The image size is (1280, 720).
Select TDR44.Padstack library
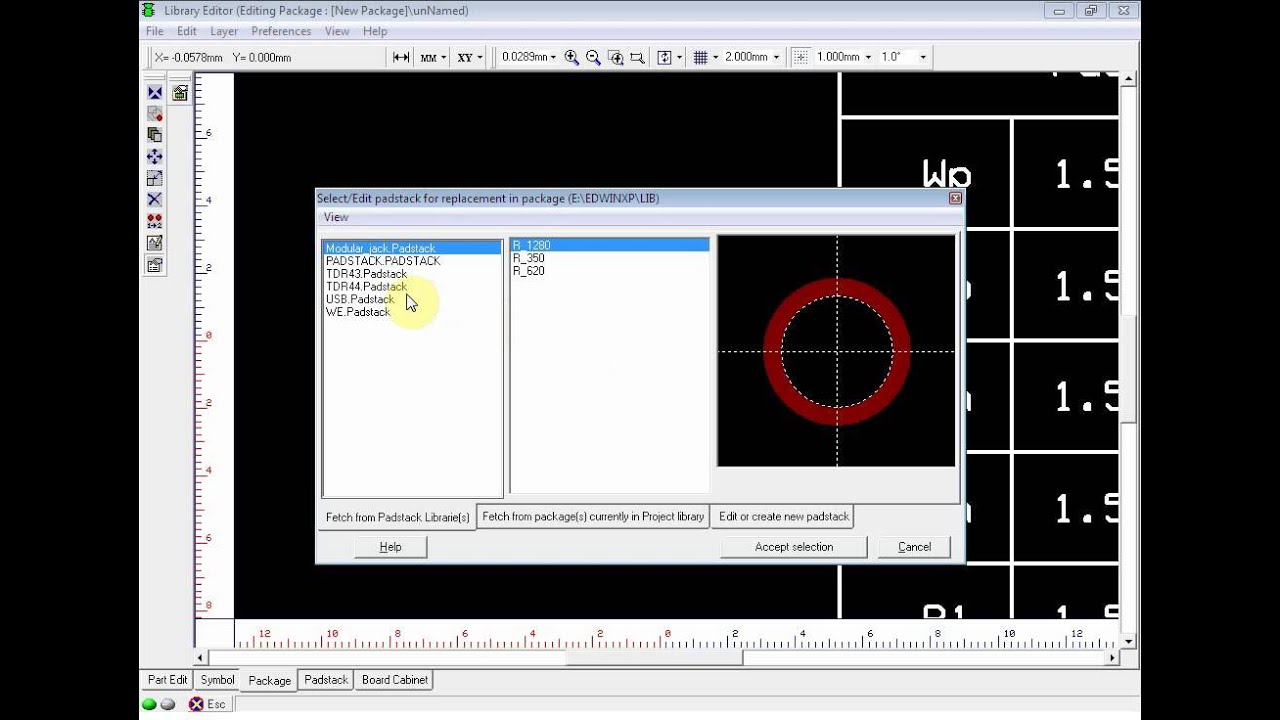[x=412, y=287]
